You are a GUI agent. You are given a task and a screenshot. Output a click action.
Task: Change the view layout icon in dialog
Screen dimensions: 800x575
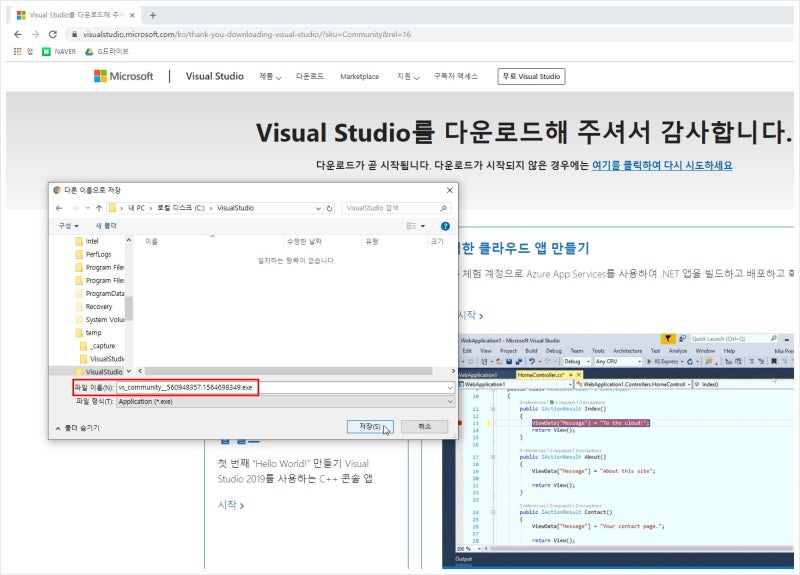tap(411, 226)
